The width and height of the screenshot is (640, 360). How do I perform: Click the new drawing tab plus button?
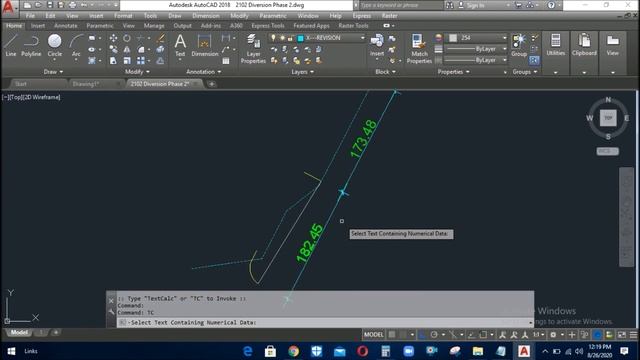tap(211, 84)
